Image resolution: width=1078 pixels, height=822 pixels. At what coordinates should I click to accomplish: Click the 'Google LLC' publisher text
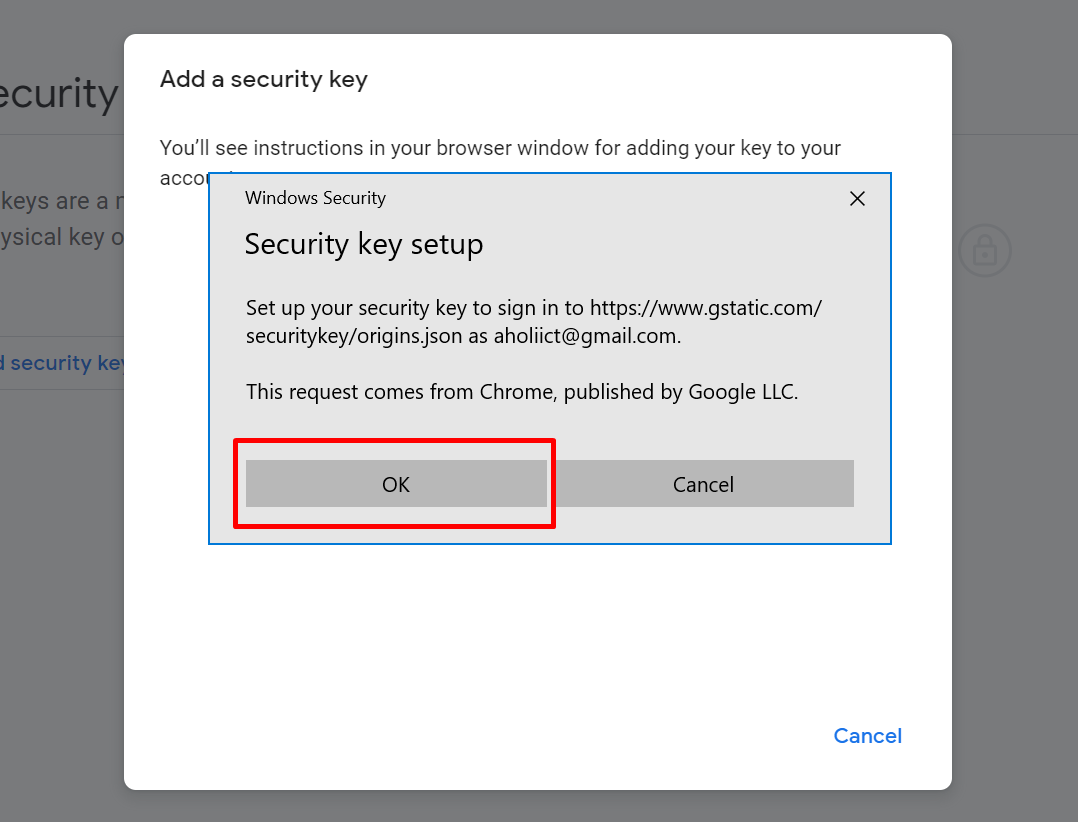[741, 392]
